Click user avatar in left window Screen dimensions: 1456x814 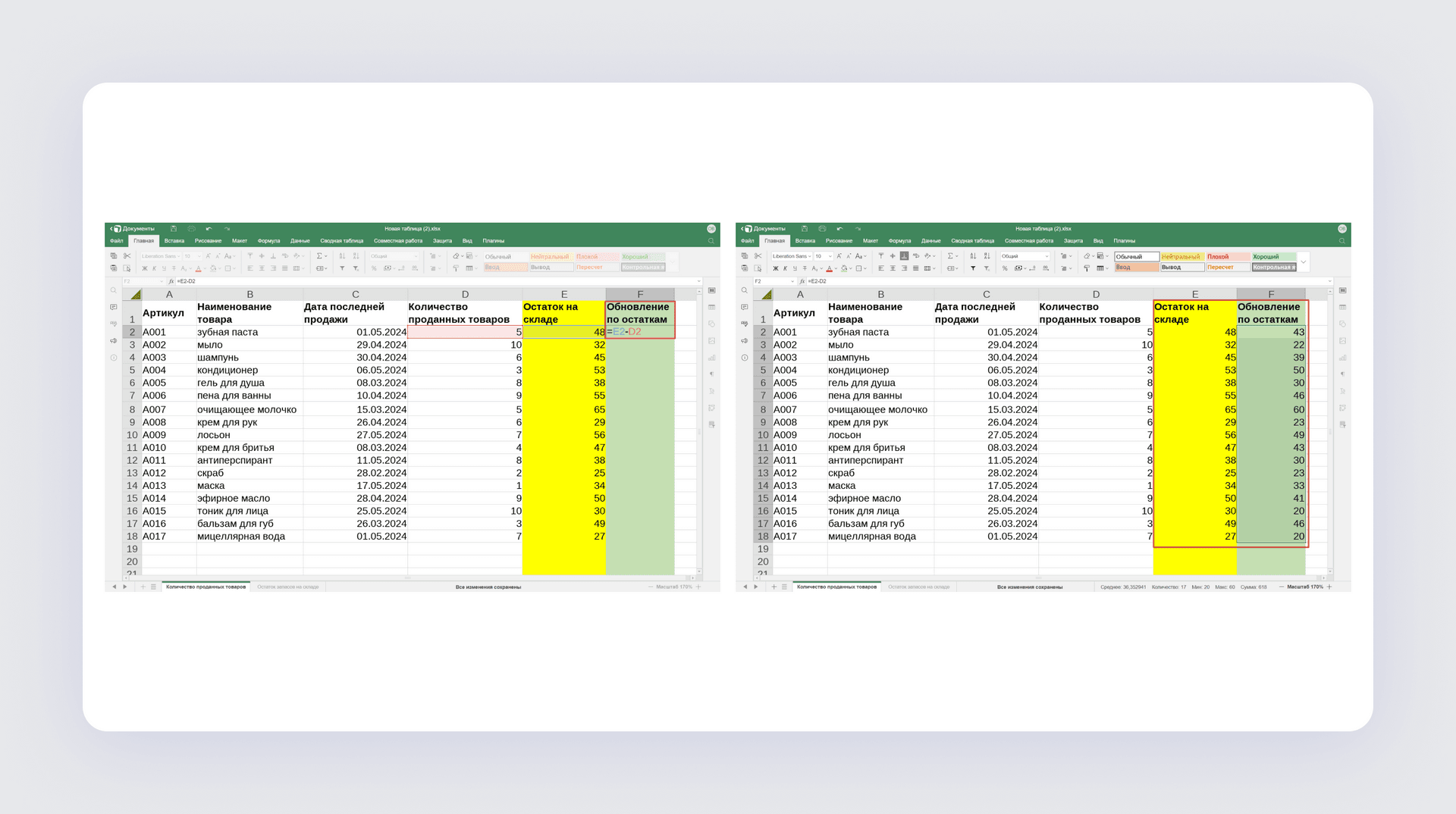711,229
